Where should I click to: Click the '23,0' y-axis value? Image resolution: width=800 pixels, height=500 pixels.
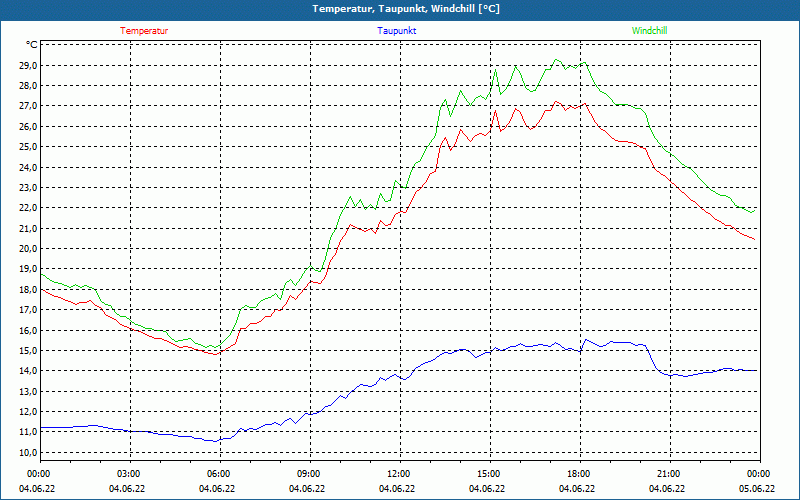pos(28,188)
